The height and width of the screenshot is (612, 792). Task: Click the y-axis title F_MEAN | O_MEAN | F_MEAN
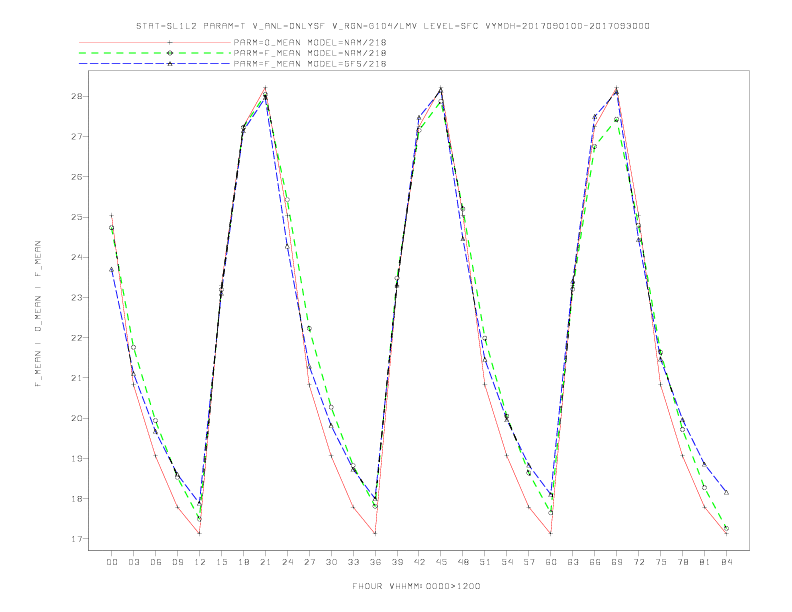[x=38, y=314]
